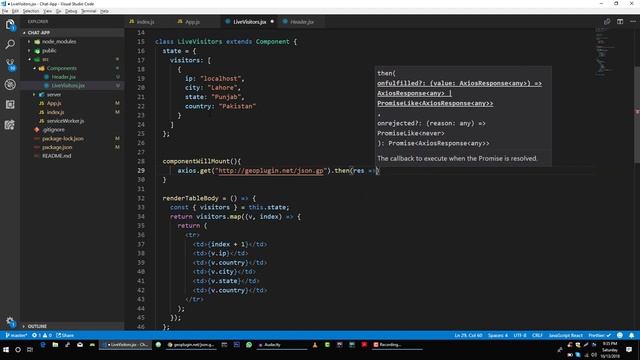Viewport: 640px width, 360px height.
Task: Open the notifications bell in status bar
Action: click(x=631, y=335)
